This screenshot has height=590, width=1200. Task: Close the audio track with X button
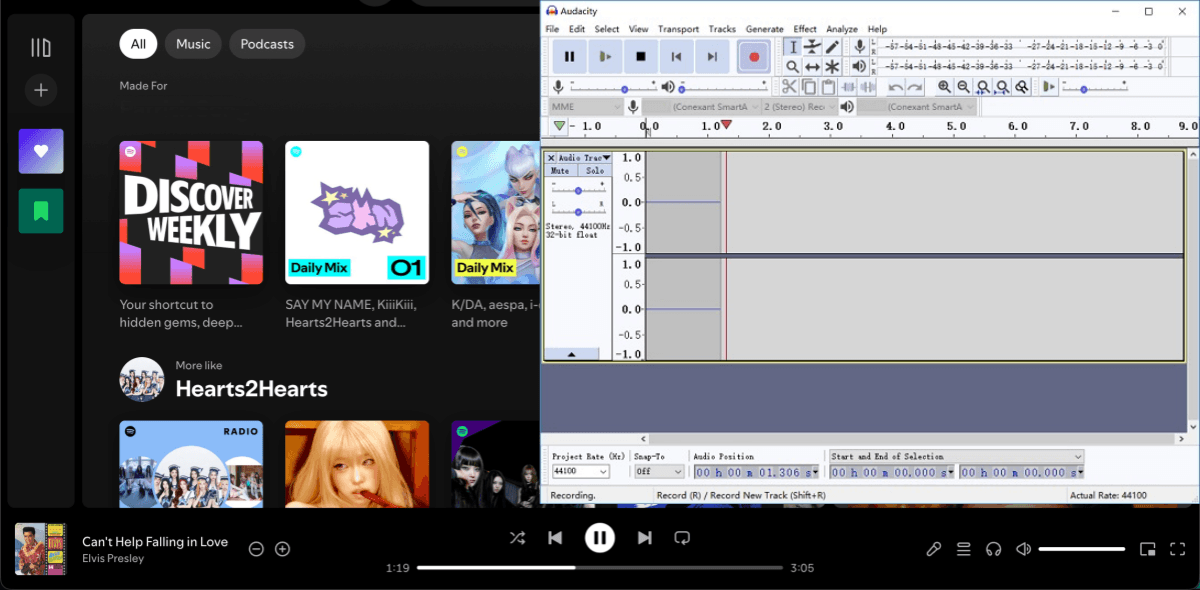551,158
